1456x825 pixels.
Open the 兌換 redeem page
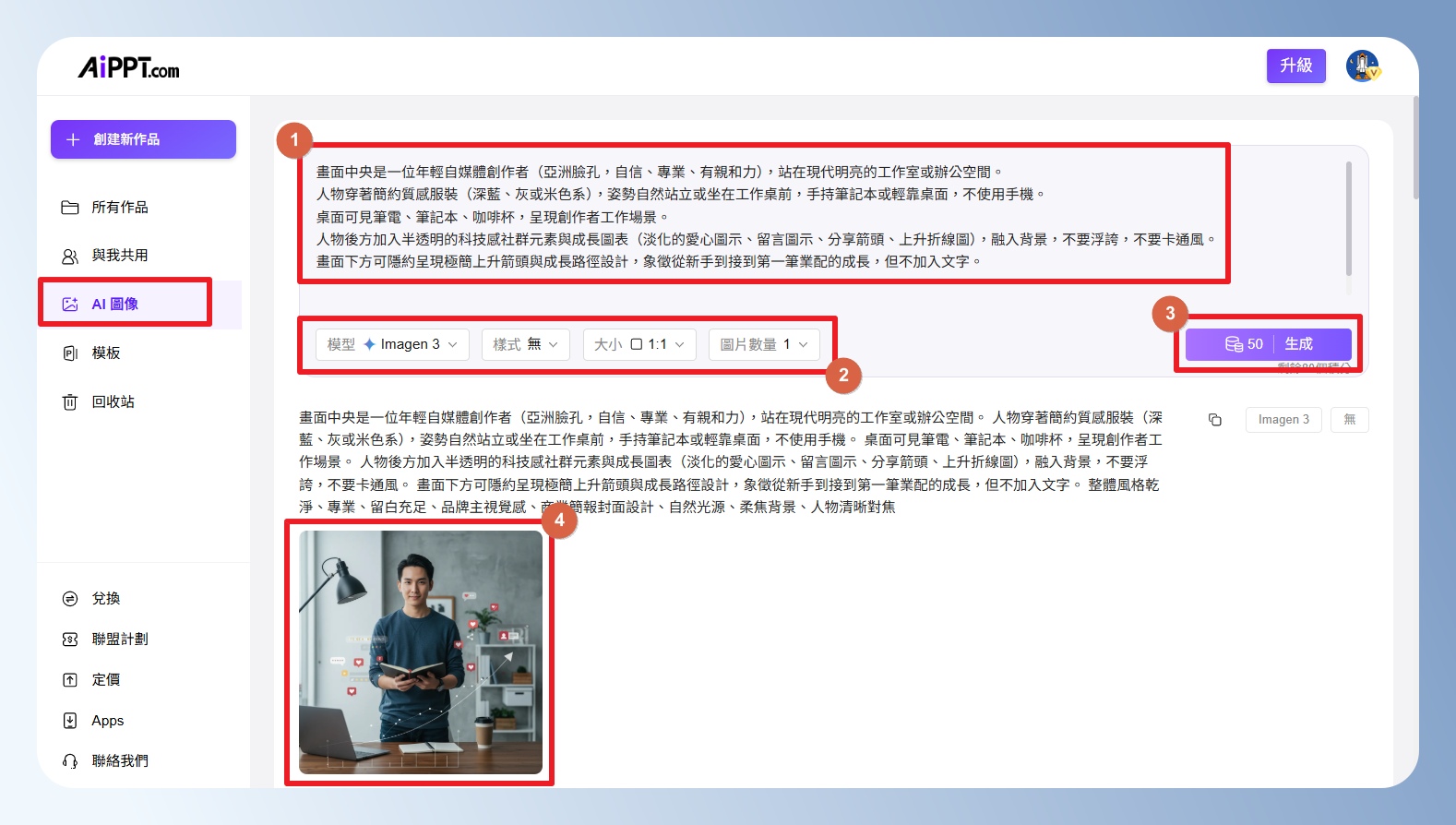(105, 598)
